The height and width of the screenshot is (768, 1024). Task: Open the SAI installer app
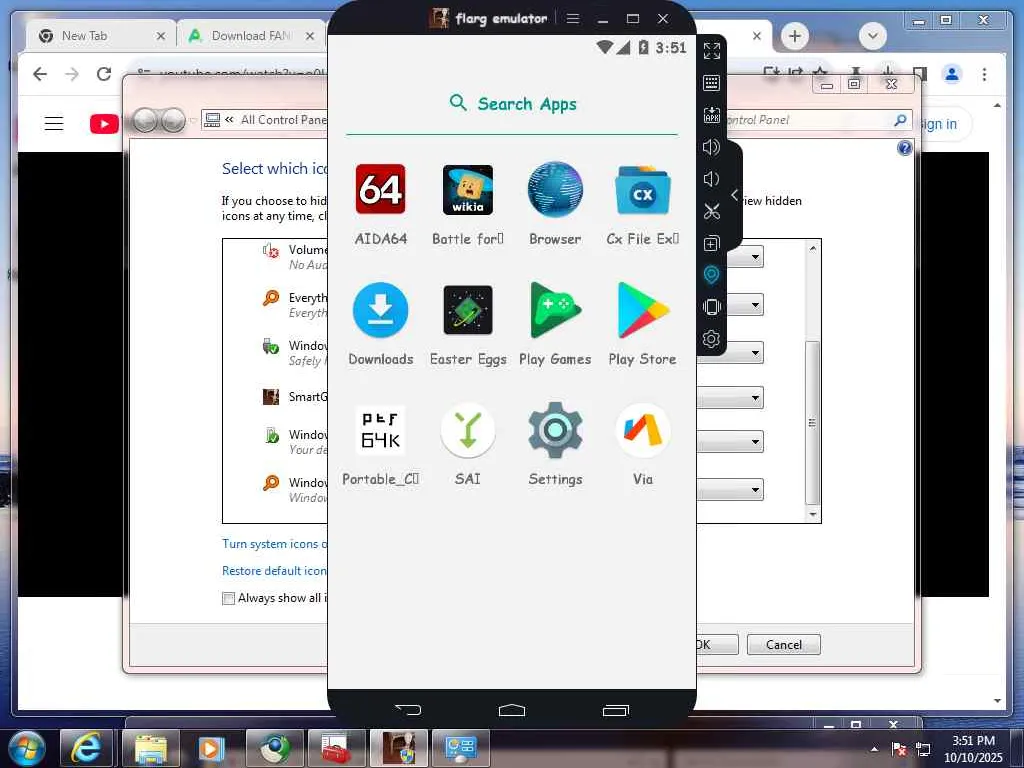(468, 430)
